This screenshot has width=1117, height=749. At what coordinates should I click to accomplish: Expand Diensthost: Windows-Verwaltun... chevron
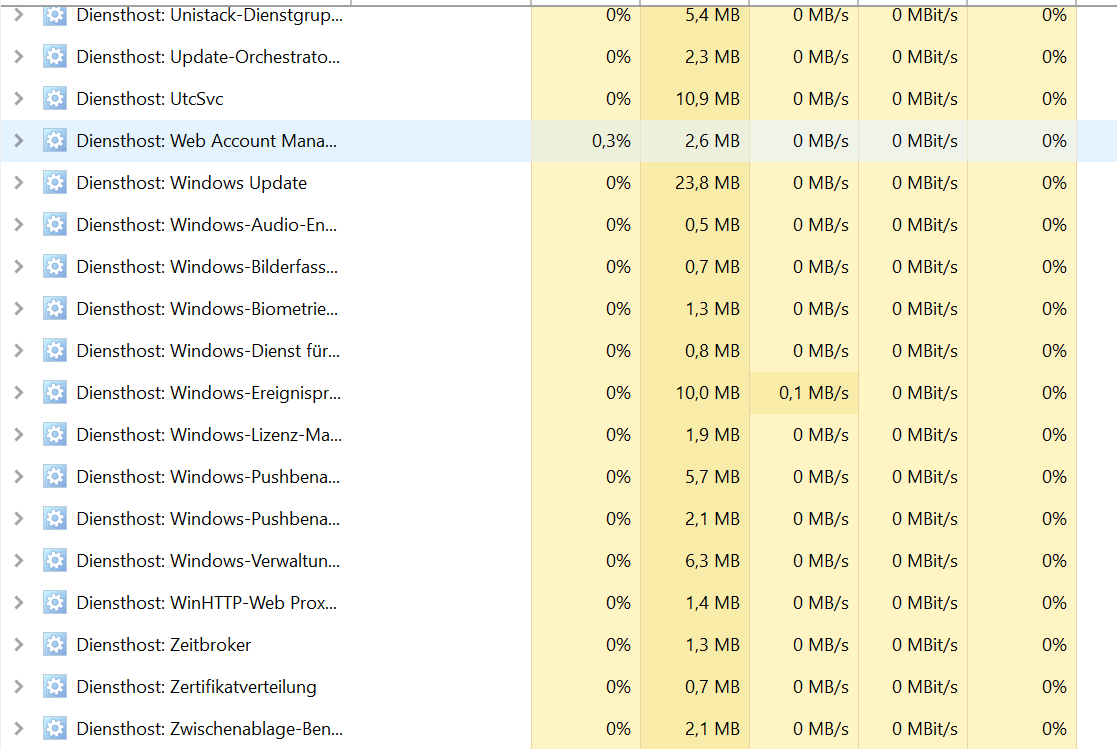(19, 561)
